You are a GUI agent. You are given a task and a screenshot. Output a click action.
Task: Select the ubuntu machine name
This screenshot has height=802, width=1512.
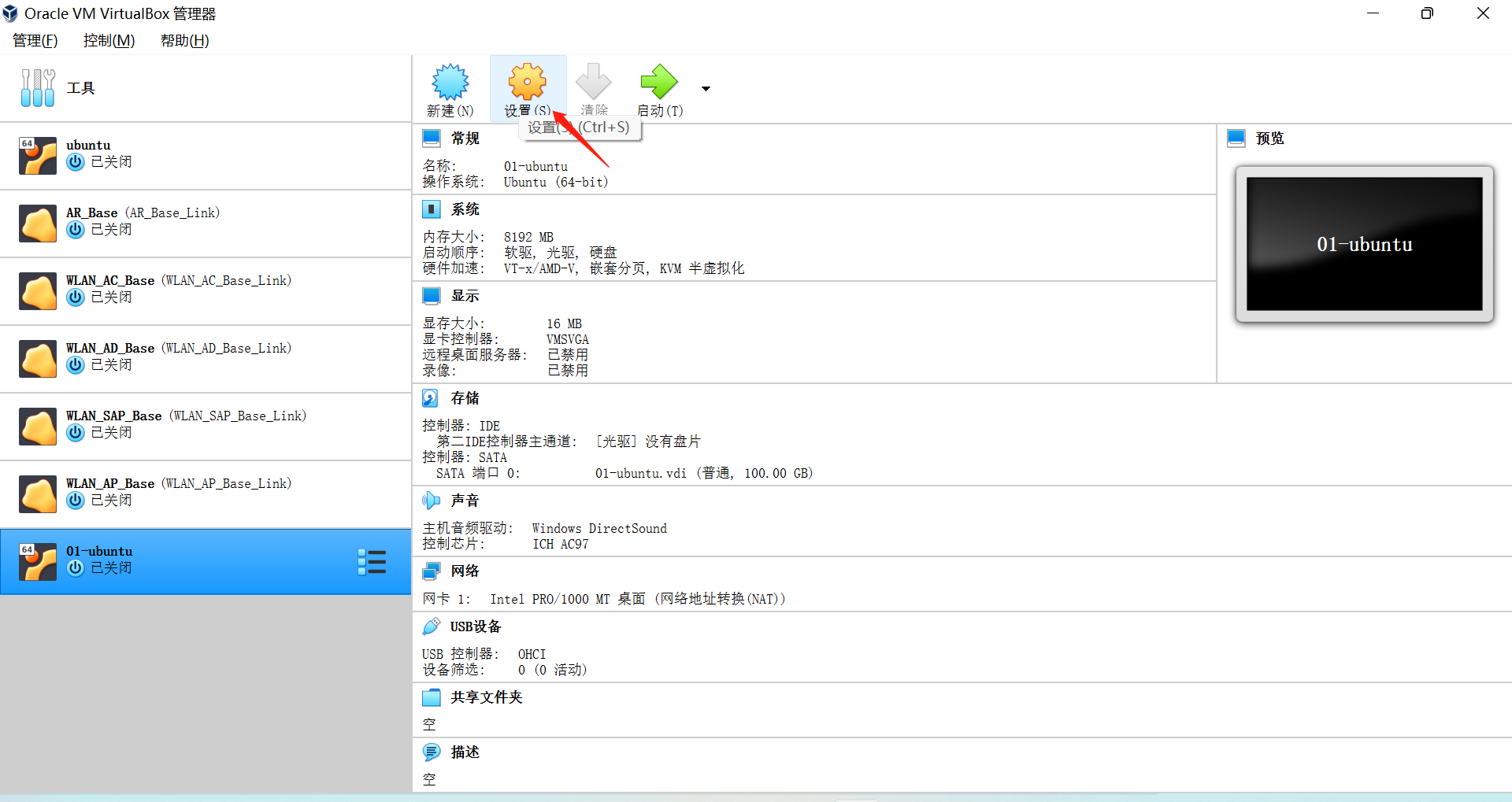point(88,146)
